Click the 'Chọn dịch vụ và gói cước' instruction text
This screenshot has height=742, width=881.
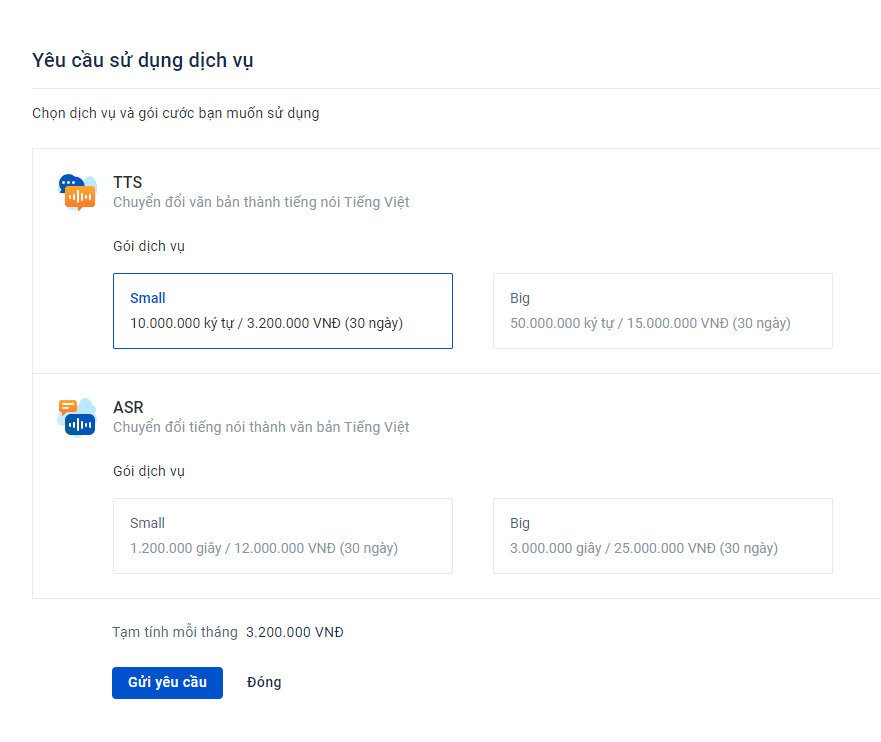176,113
